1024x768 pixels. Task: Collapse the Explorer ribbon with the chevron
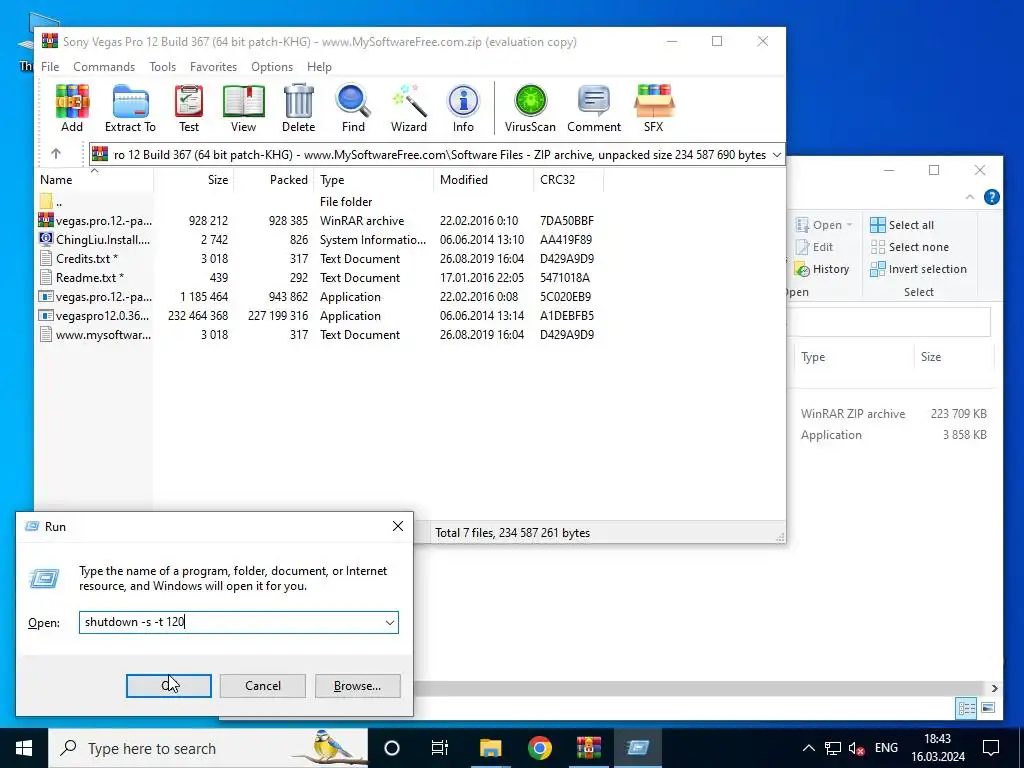point(970,197)
